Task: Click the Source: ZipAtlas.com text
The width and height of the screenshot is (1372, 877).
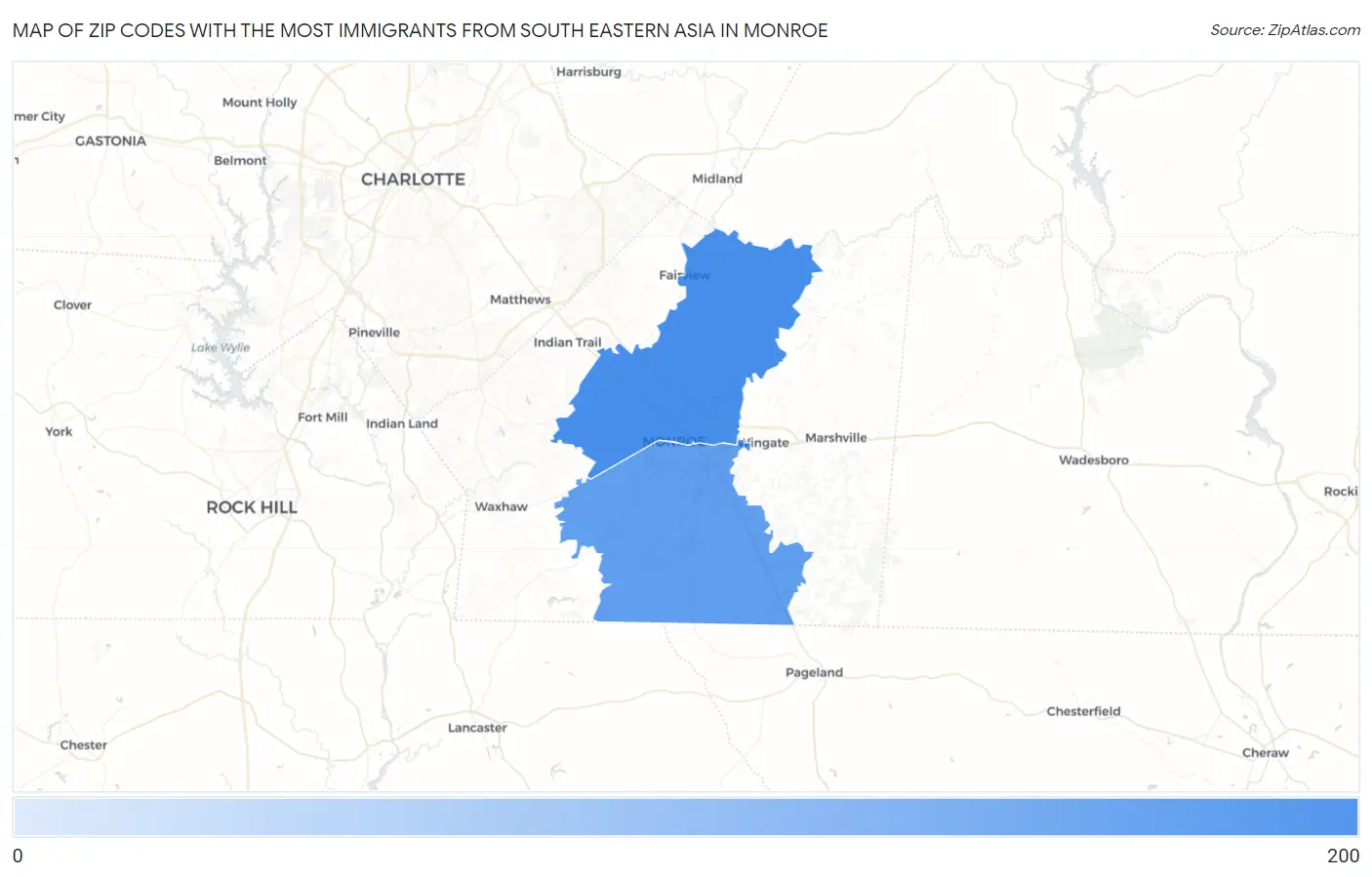Action: pos(1285,30)
